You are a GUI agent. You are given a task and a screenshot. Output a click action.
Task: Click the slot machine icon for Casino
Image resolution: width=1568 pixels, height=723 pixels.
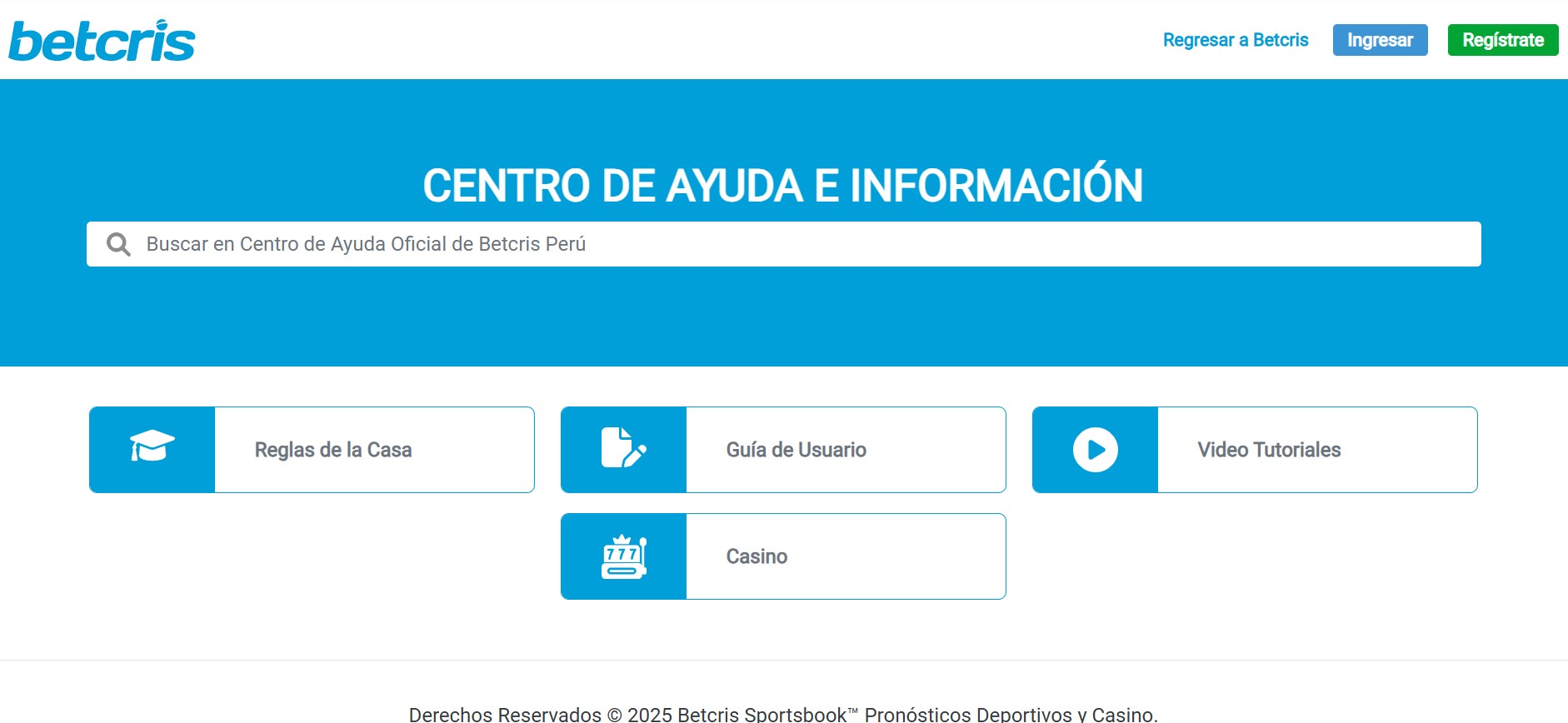click(624, 556)
